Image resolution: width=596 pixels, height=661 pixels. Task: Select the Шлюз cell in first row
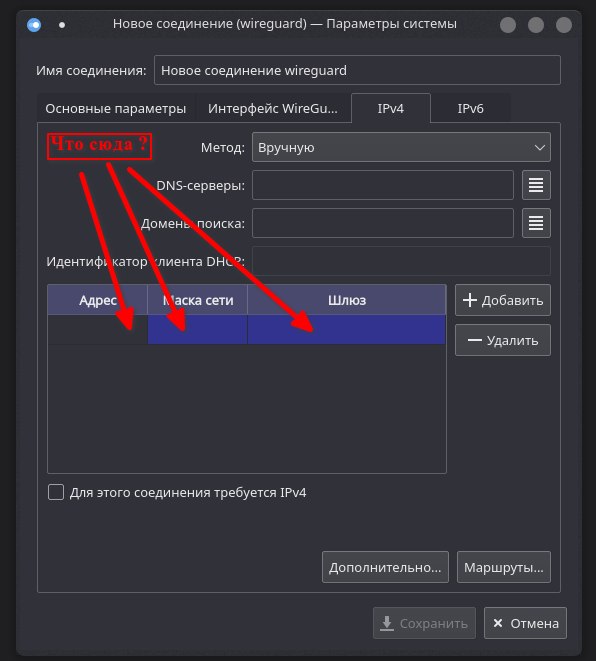click(346, 330)
